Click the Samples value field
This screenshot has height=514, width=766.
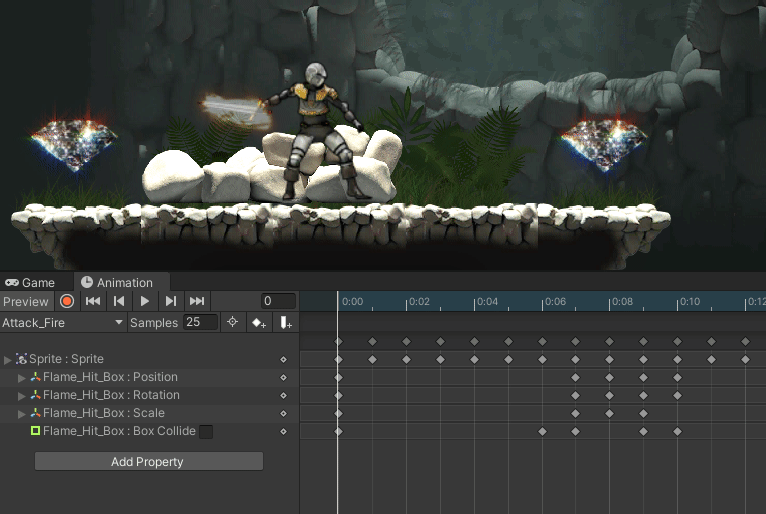click(200, 322)
